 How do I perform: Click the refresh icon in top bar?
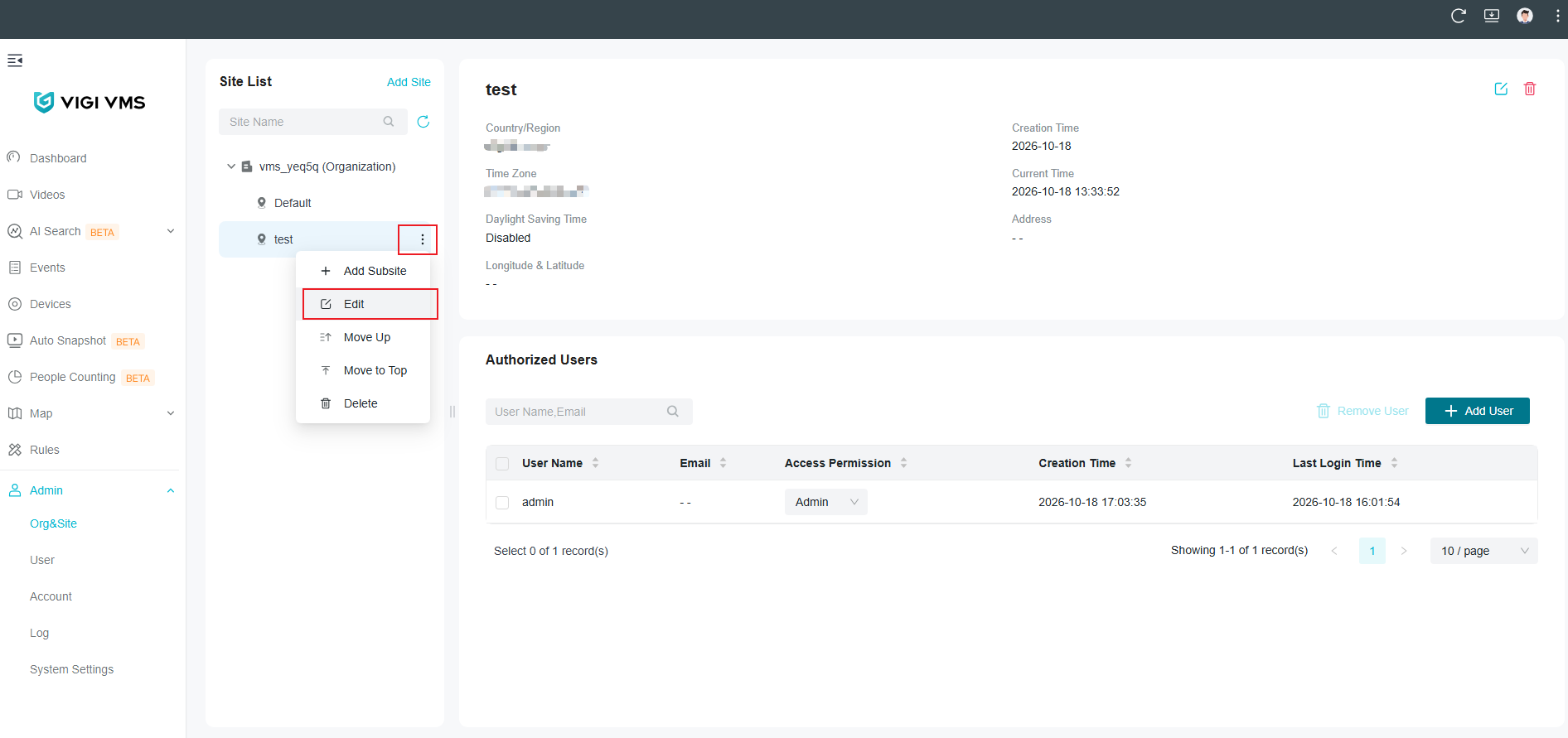1459,16
